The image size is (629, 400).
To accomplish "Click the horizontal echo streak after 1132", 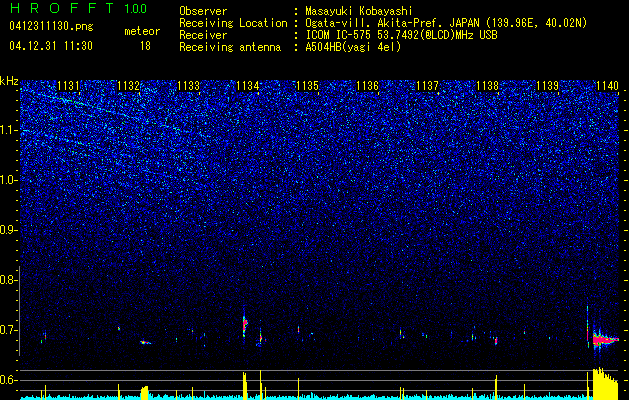I will 145,343.
